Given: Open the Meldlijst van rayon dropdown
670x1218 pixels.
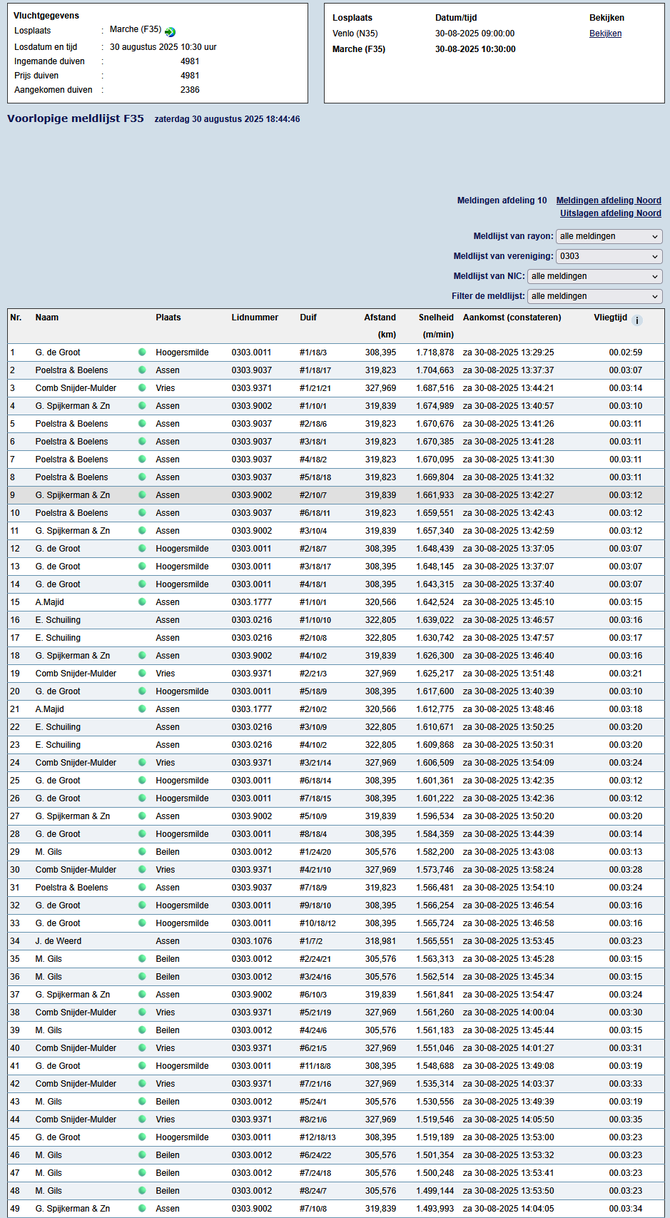Looking at the screenshot, I should click(x=609, y=236).
